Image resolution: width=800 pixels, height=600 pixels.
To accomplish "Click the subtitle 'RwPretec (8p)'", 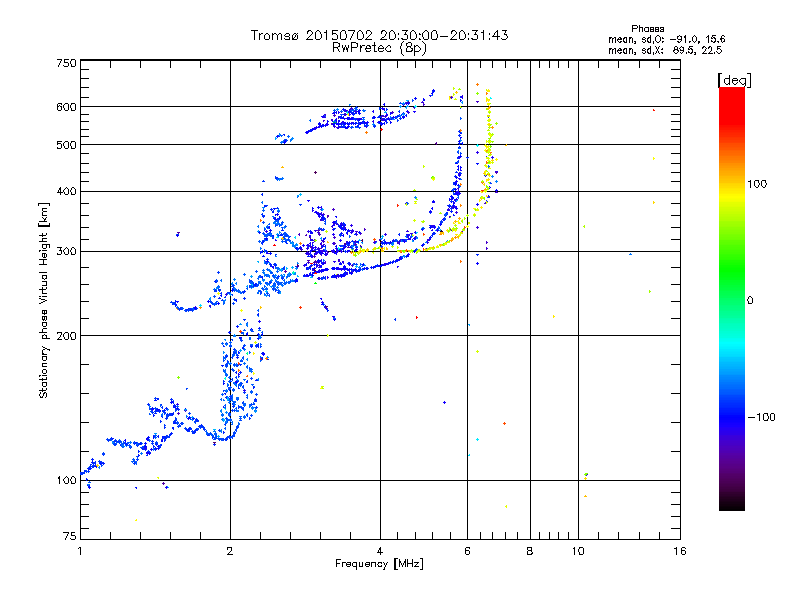I will coord(379,48).
